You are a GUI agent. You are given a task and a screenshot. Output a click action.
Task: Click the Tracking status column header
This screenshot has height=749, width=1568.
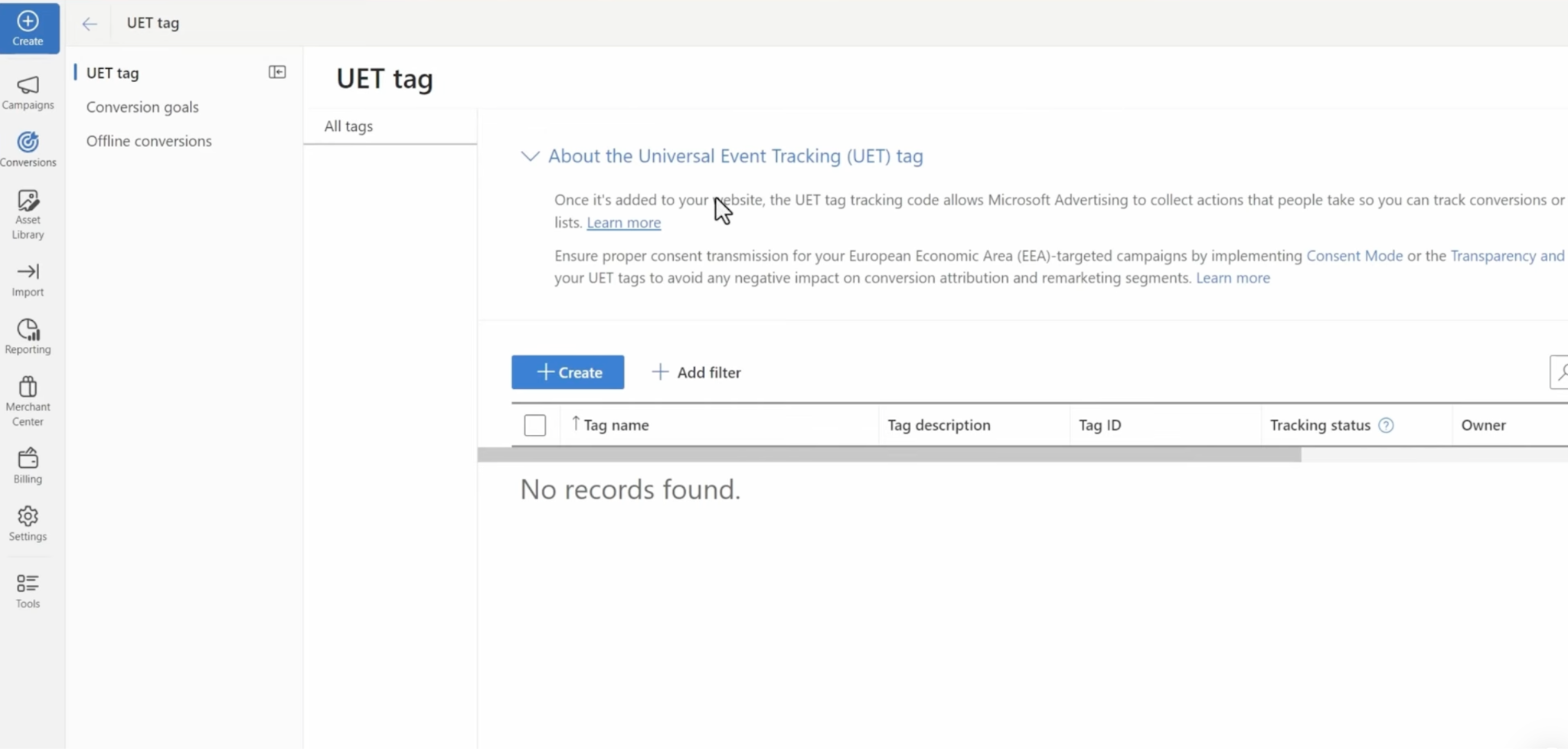[x=1320, y=425]
